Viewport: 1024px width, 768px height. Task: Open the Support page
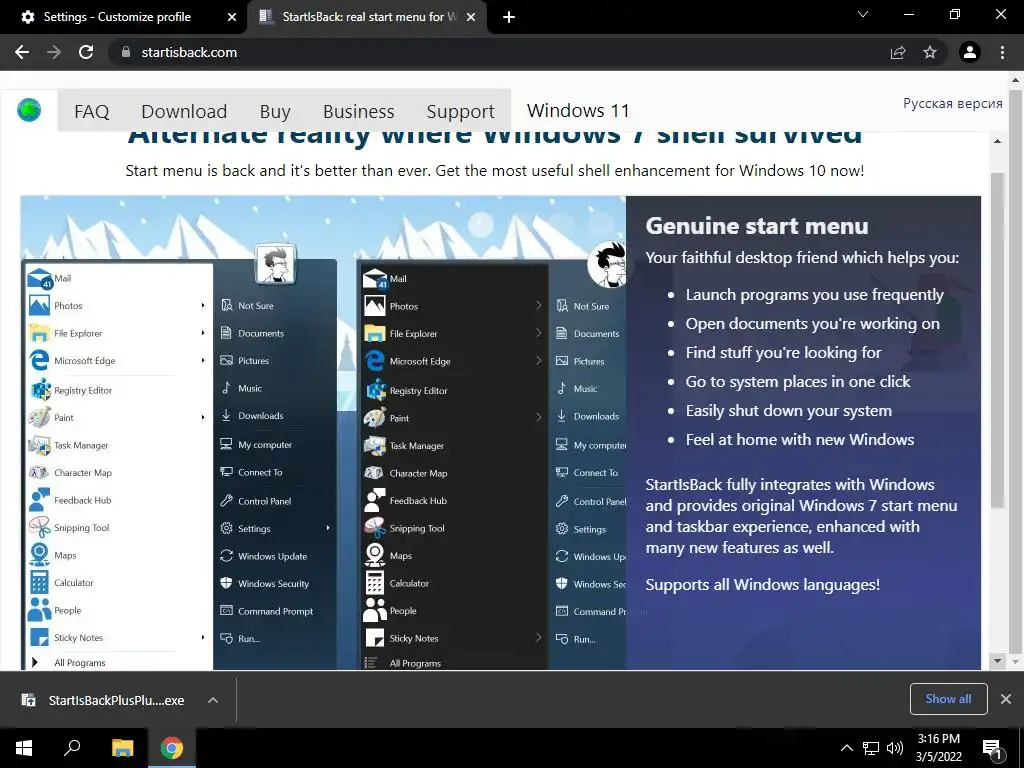[x=460, y=112]
